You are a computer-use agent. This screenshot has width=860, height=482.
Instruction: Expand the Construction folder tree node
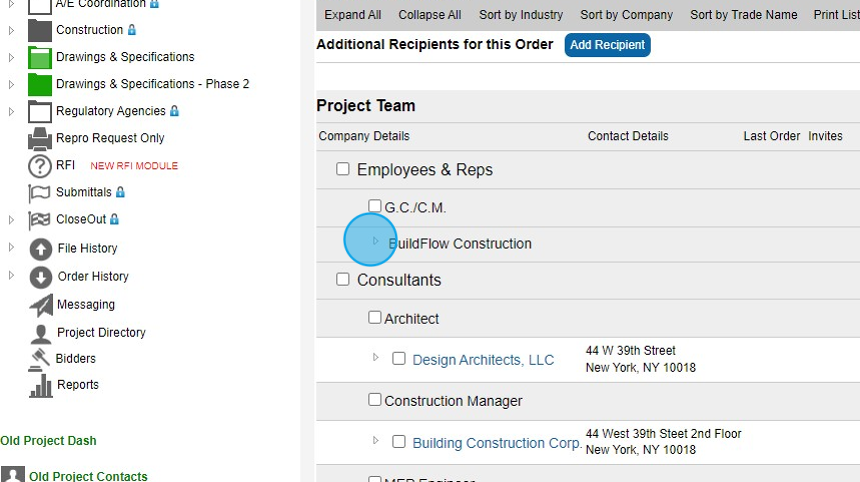tap(11, 30)
